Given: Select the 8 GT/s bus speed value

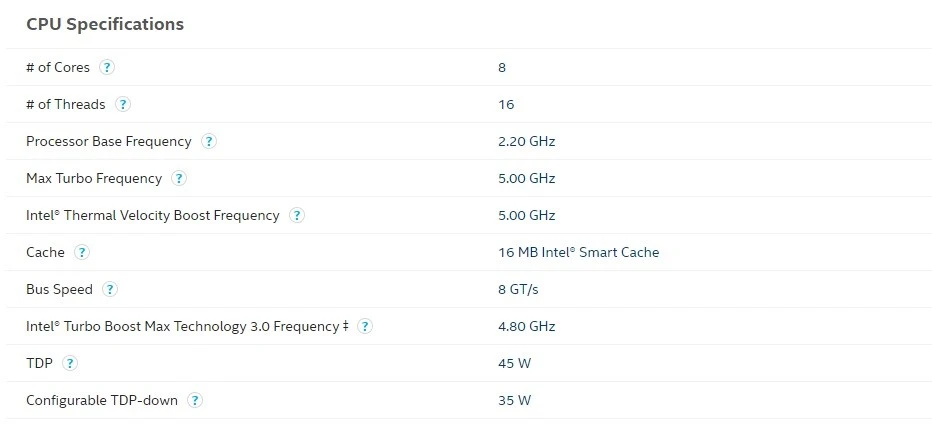Looking at the screenshot, I should point(518,289).
